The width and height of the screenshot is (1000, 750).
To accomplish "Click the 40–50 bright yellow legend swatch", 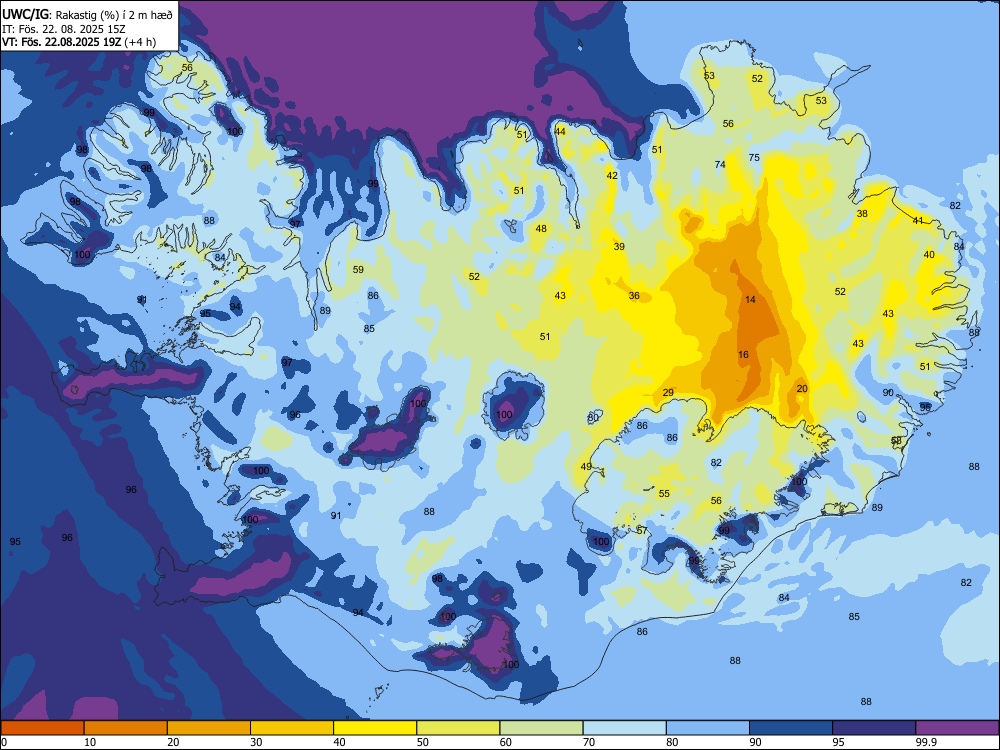I will click(x=375, y=728).
